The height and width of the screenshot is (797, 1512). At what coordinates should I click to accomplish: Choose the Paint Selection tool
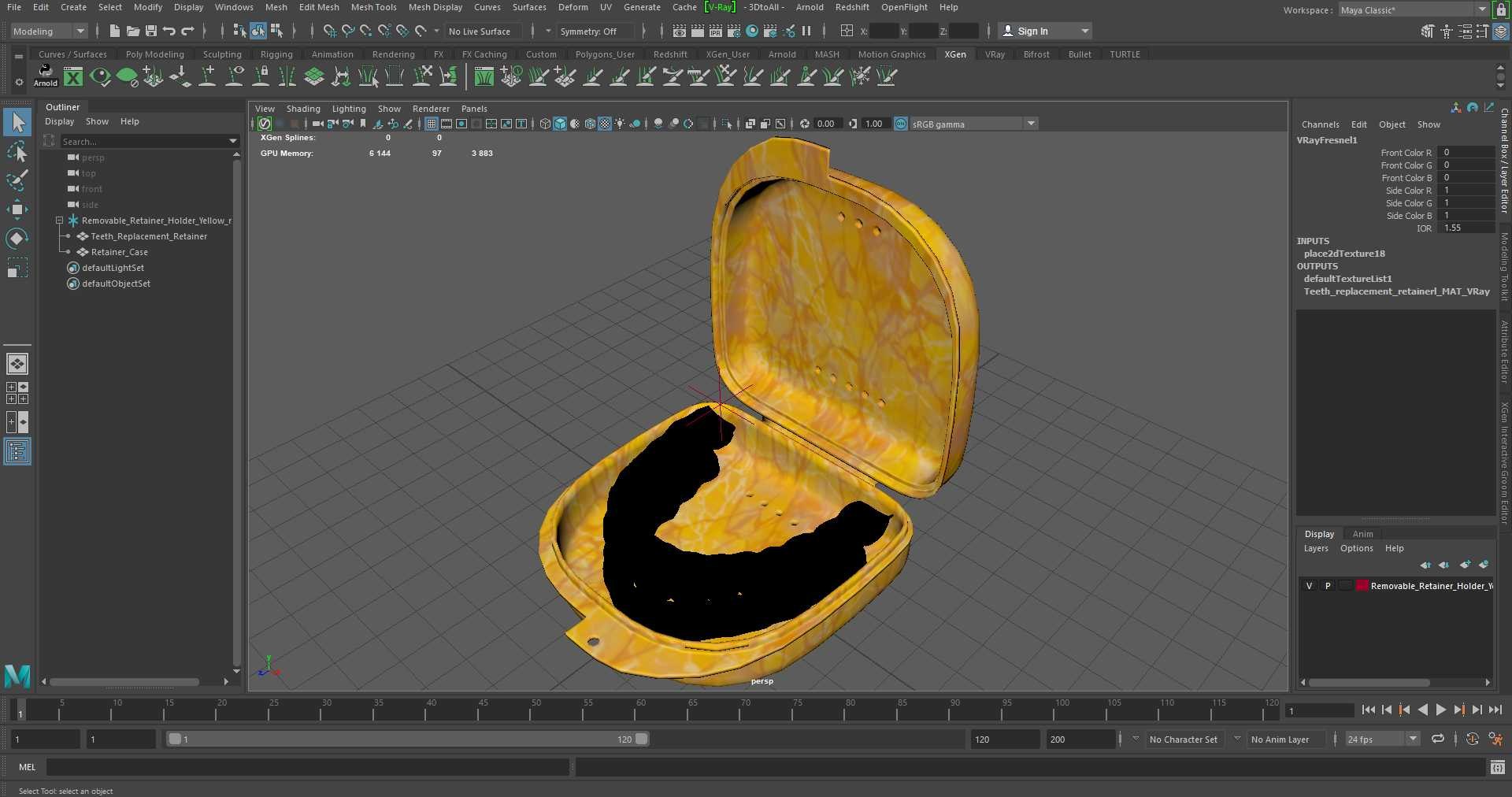[17, 180]
